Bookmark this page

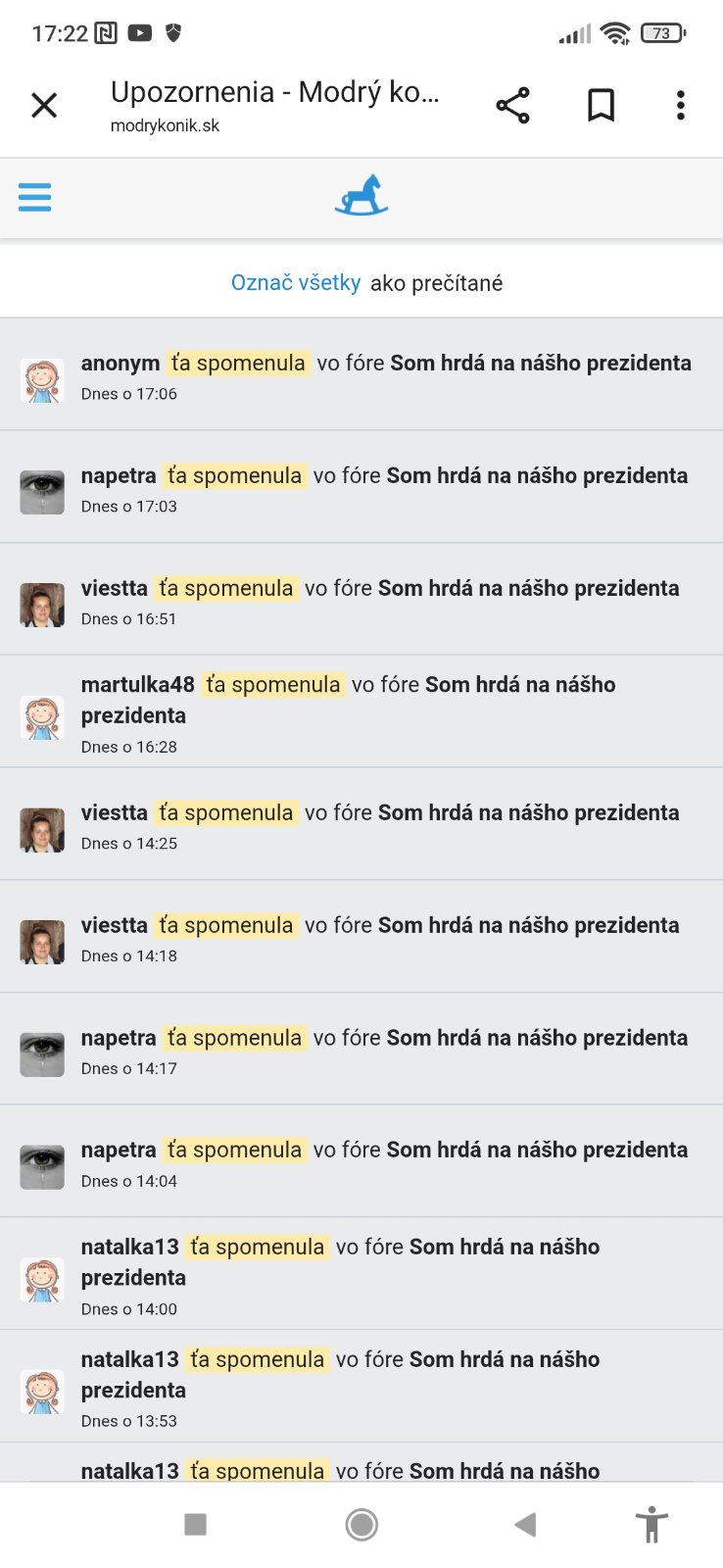pos(601,105)
